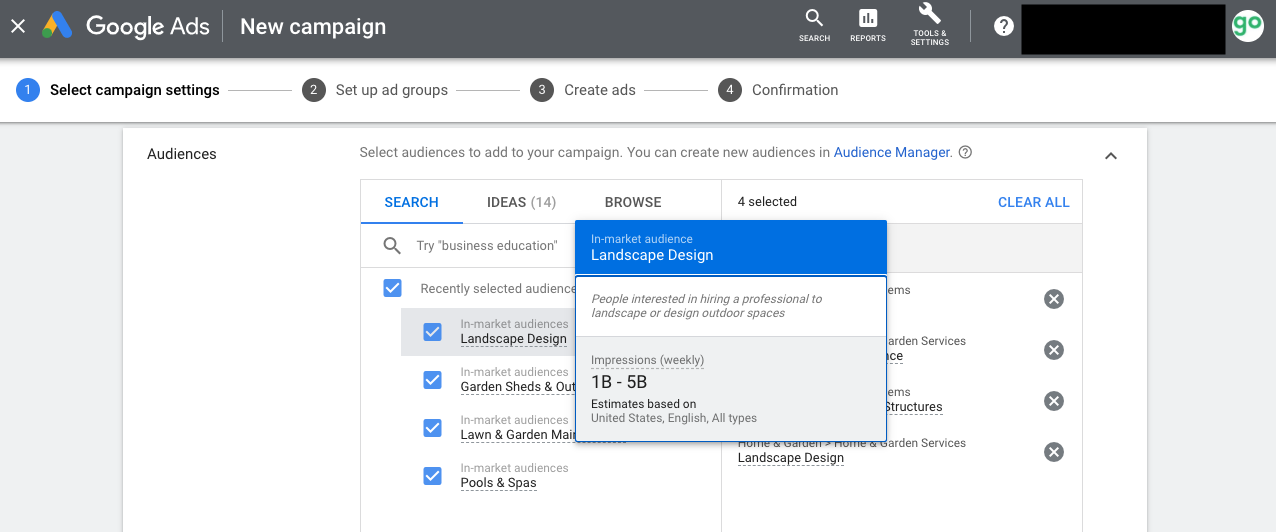Click the '4 selected' count text

coord(767,202)
